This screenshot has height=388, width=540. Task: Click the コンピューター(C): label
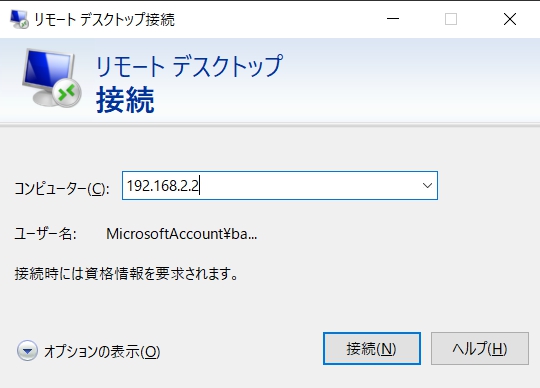pos(62,188)
